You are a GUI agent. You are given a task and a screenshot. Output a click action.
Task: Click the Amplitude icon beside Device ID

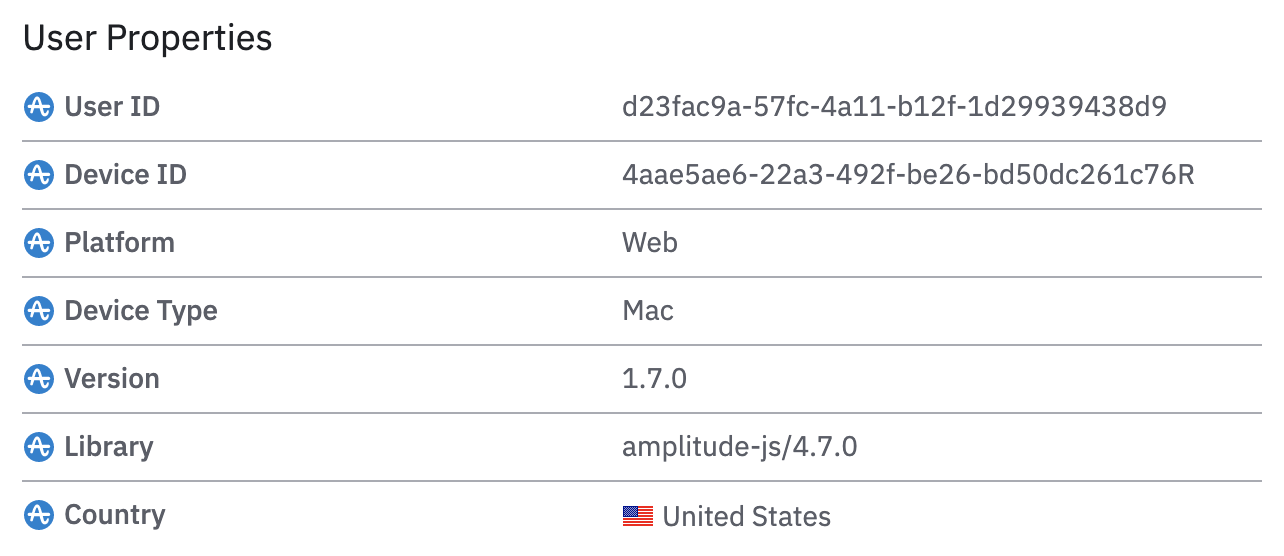click(38, 175)
